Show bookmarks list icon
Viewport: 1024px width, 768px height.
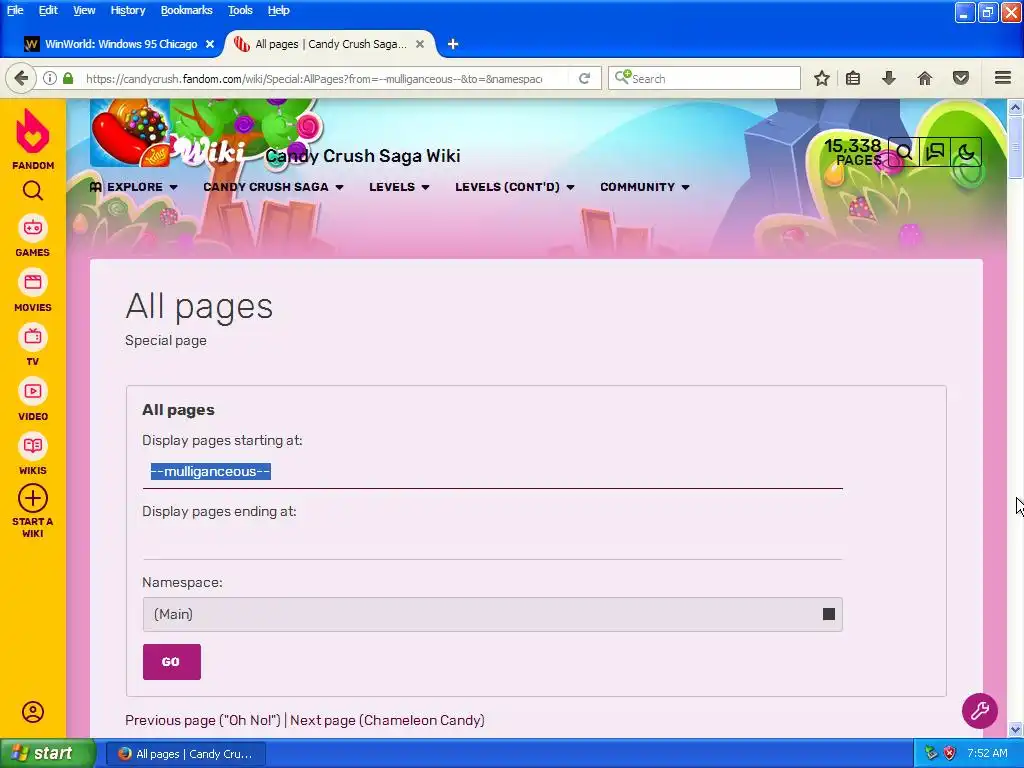click(x=853, y=78)
